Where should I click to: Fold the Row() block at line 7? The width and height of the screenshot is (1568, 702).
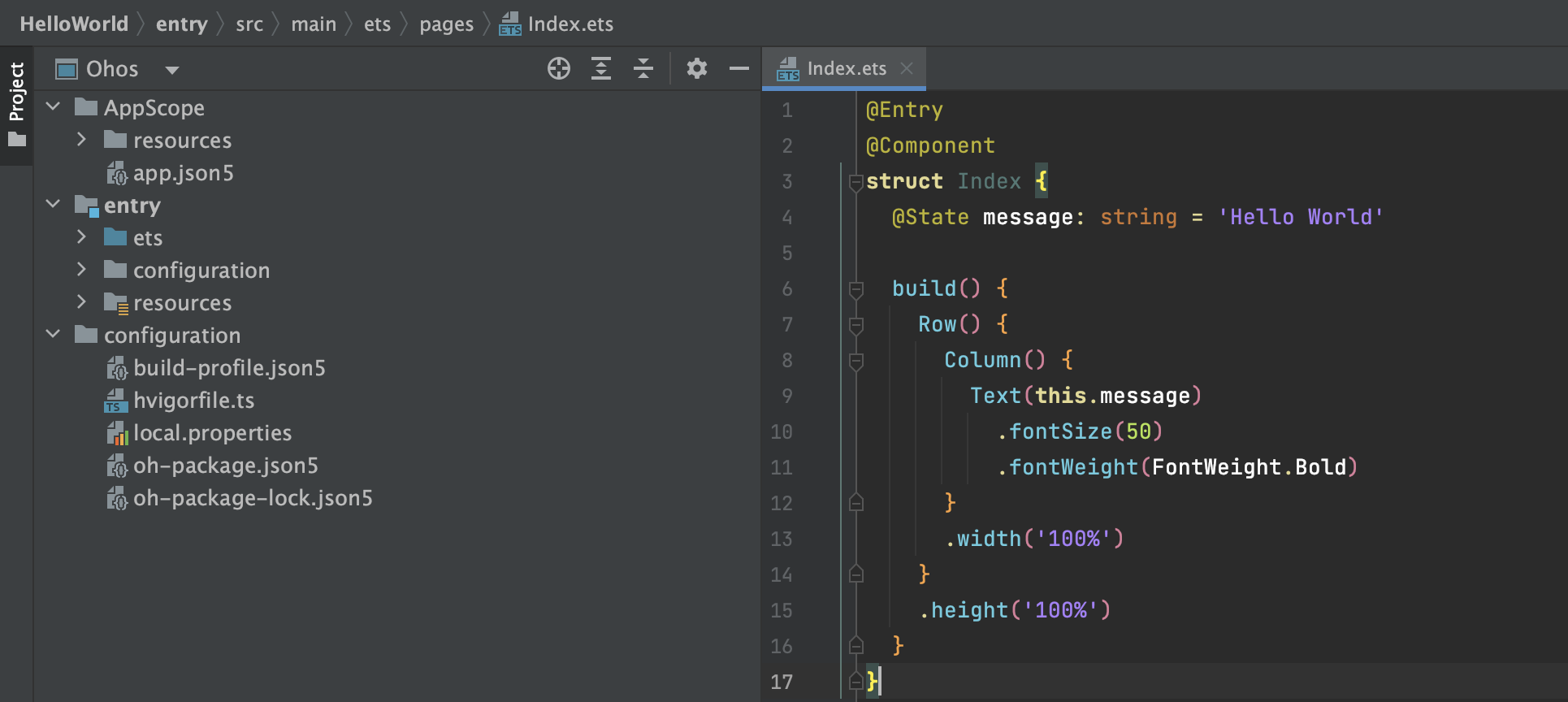tap(855, 326)
